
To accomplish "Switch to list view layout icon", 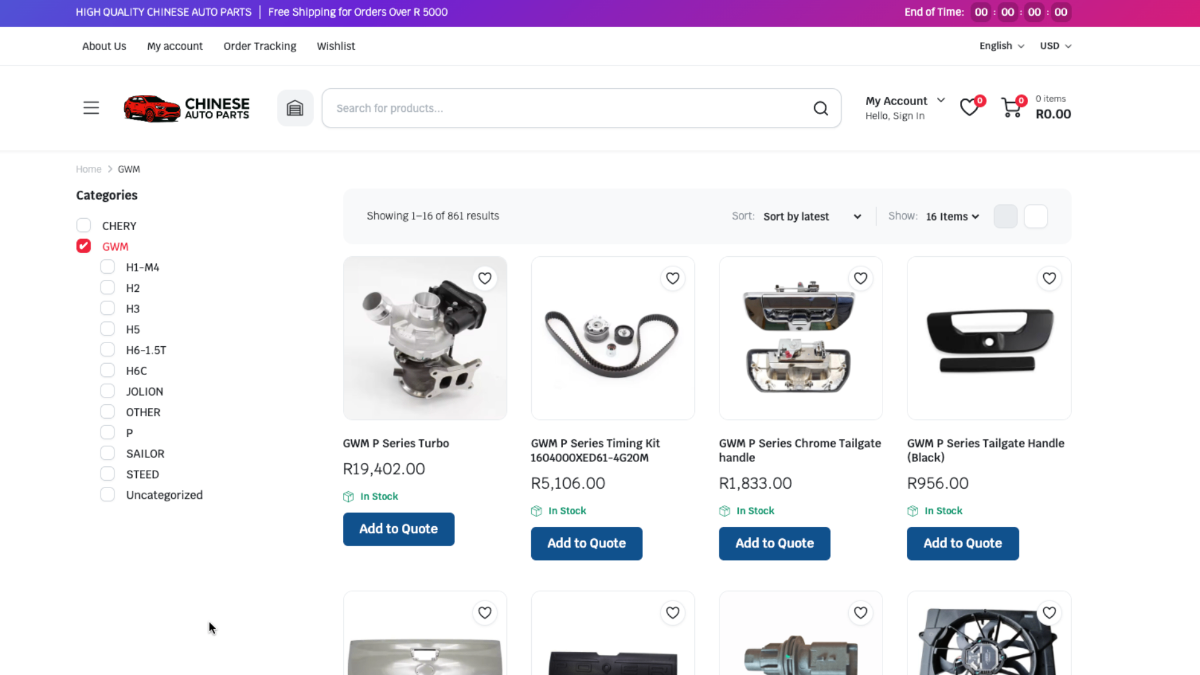I will click(1036, 215).
